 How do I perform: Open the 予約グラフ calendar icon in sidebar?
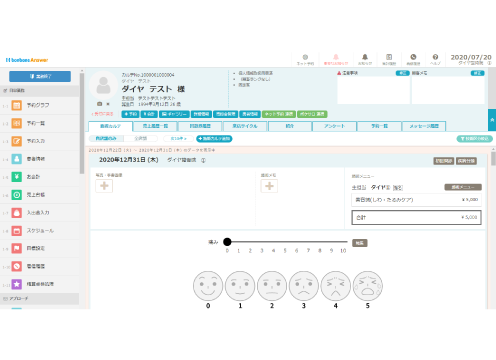pos(17,105)
